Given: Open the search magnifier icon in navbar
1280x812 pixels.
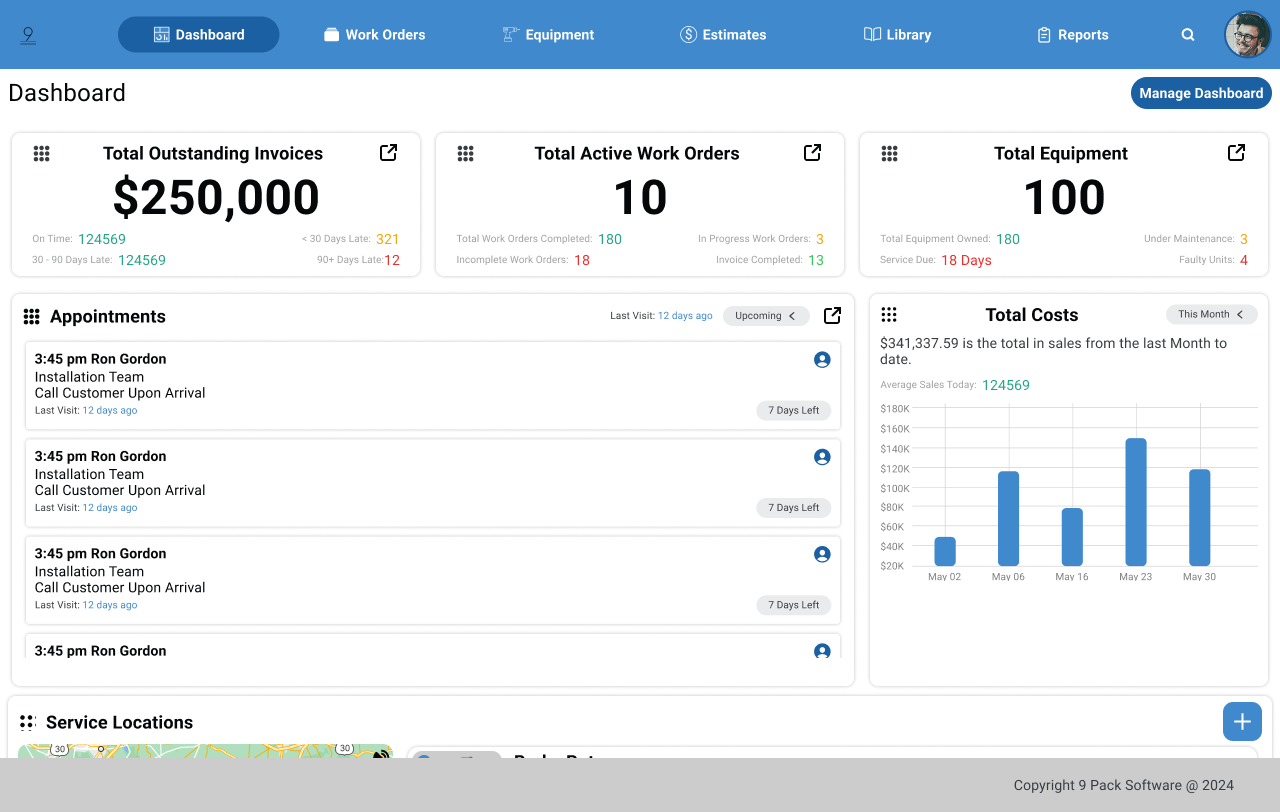Looking at the screenshot, I should point(1188,35).
